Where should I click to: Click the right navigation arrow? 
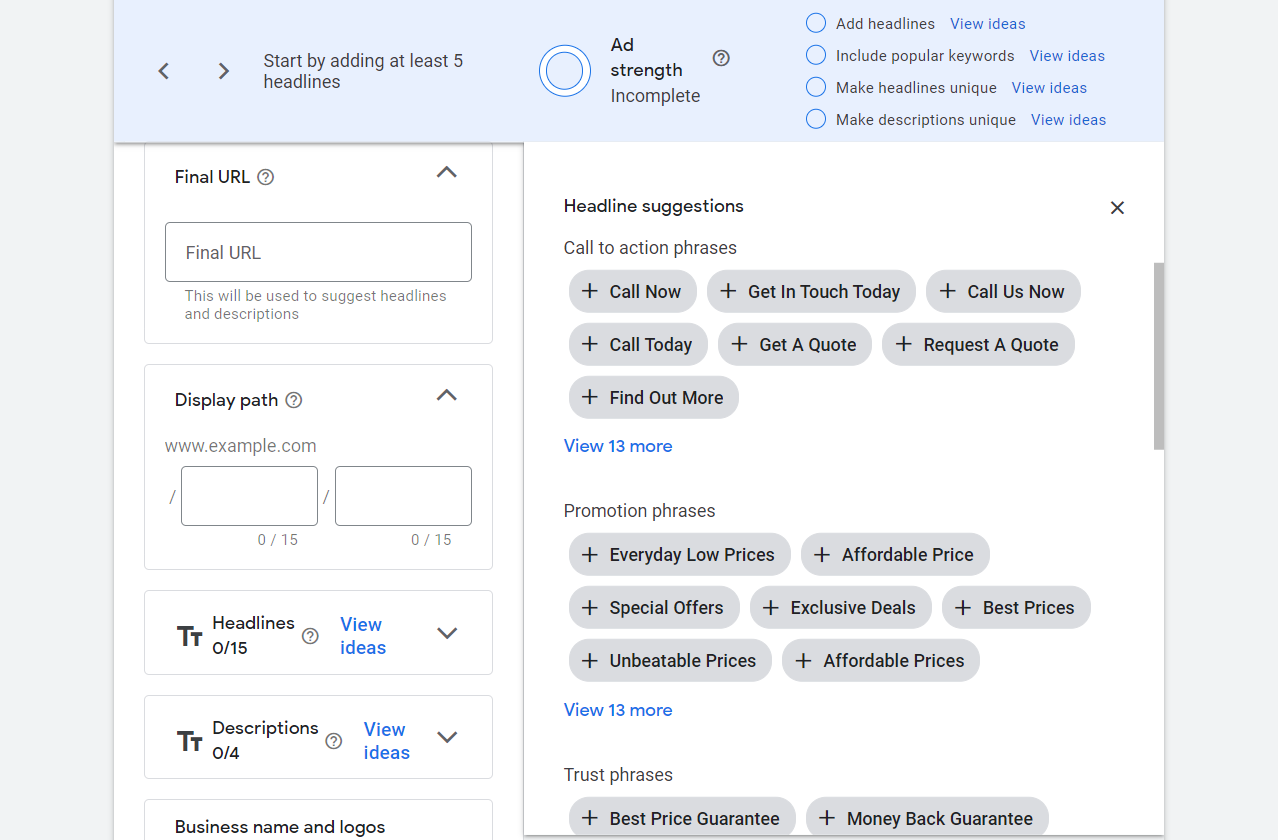222,71
